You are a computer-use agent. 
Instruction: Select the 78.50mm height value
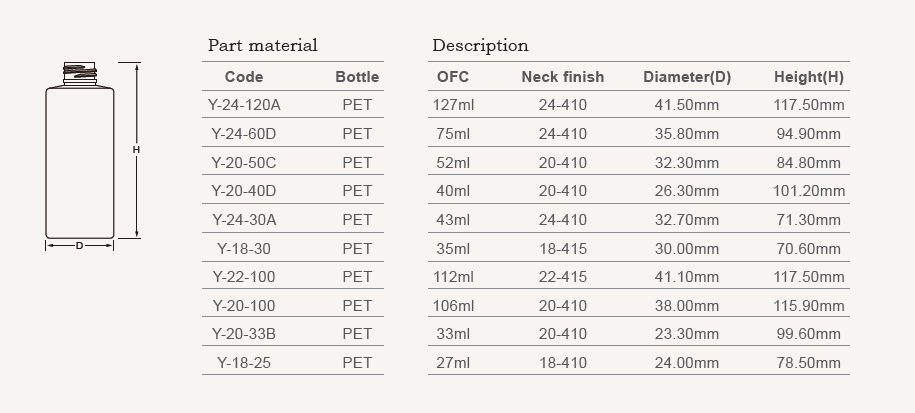point(809,363)
